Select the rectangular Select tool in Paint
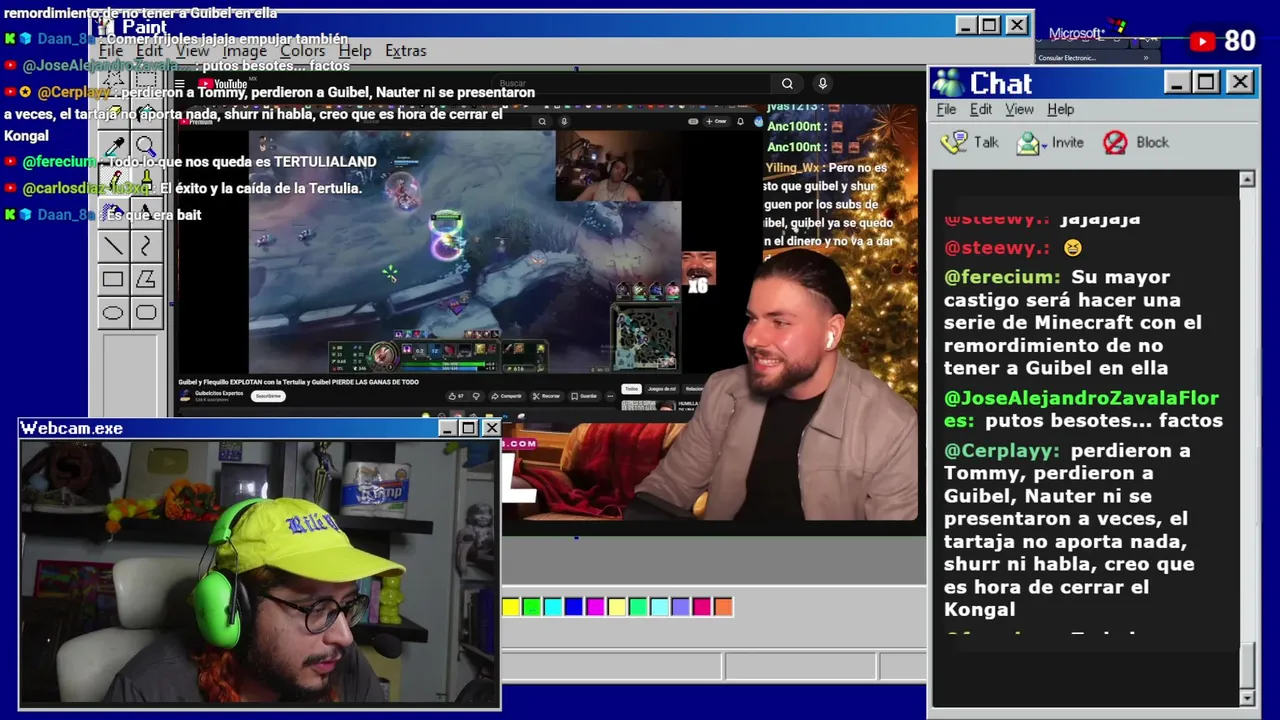The height and width of the screenshot is (720, 1280). (146, 79)
